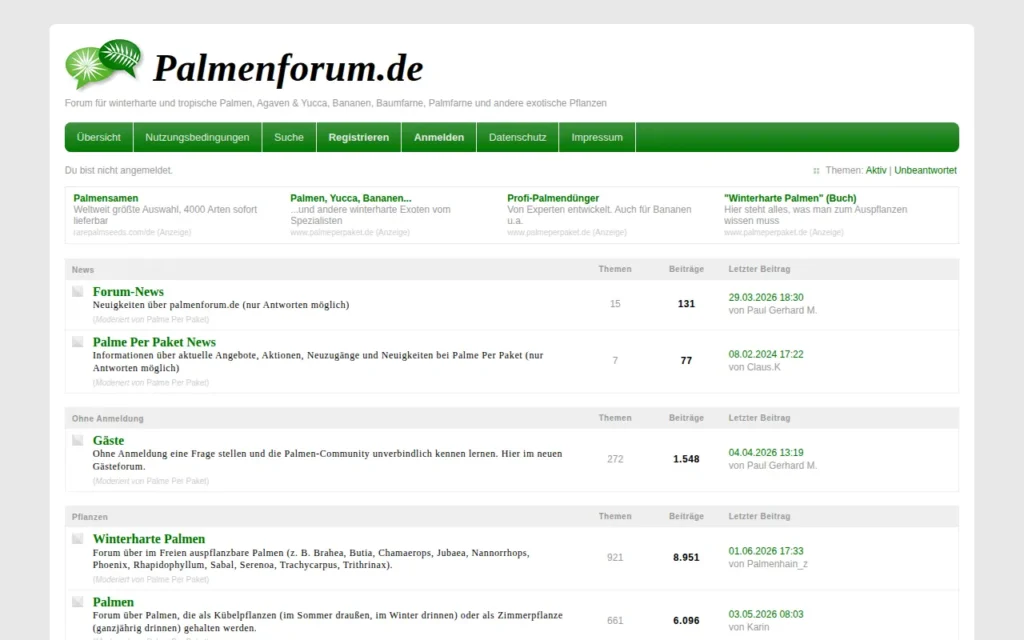Open the Winterharte Palmen forum
Image resolution: width=1024 pixels, height=640 pixels.
(149, 539)
